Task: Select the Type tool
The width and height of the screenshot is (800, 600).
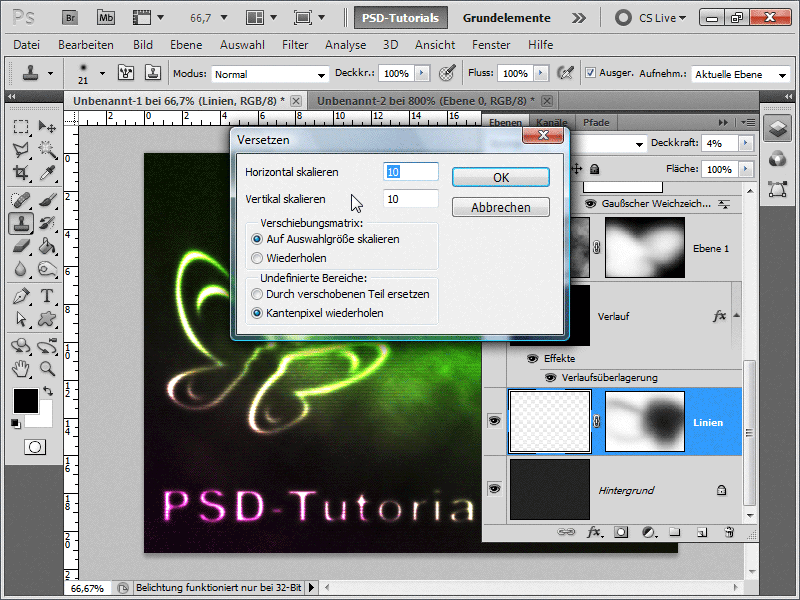Action: point(47,296)
